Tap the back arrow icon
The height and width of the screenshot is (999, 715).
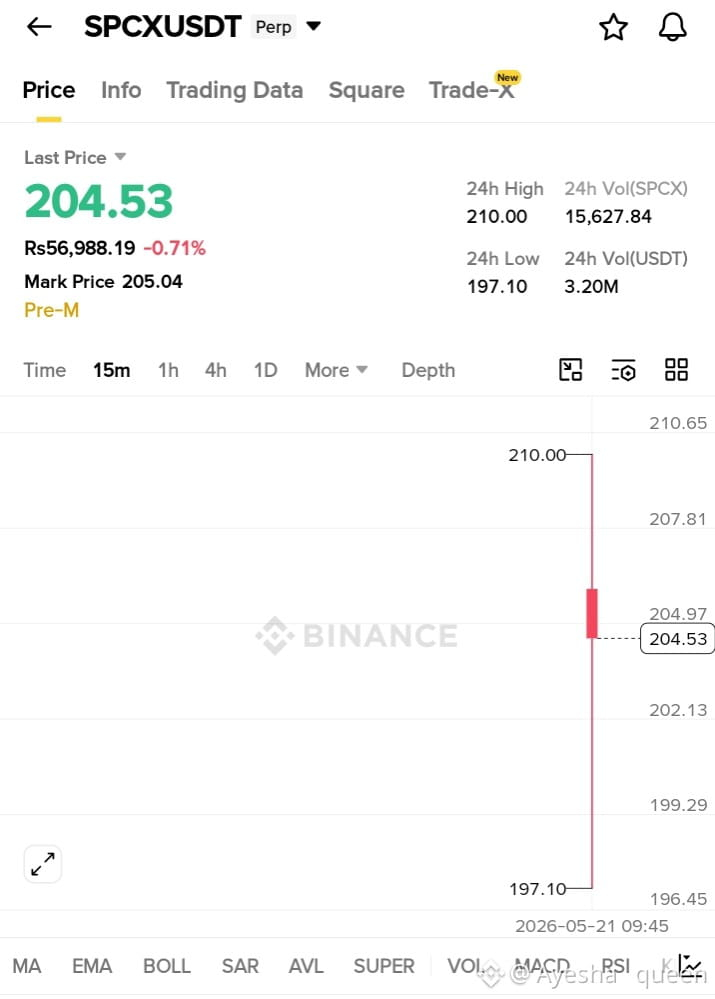click(39, 27)
